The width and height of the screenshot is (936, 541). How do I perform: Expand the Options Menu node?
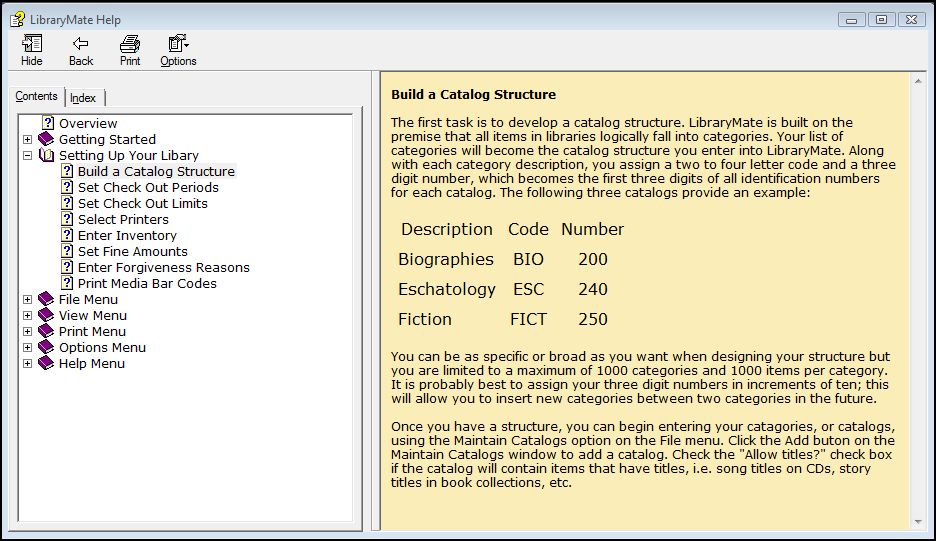27,348
